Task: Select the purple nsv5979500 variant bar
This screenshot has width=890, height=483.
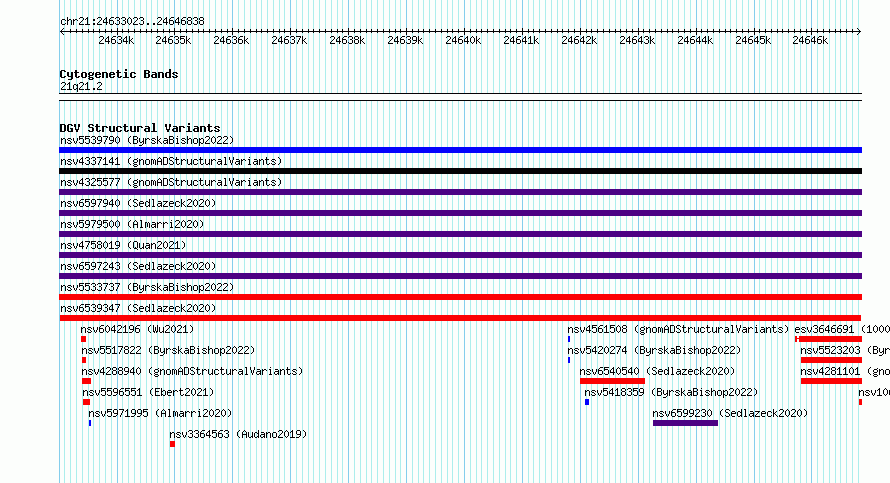Action: pyautogui.click(x=460, y=234)
